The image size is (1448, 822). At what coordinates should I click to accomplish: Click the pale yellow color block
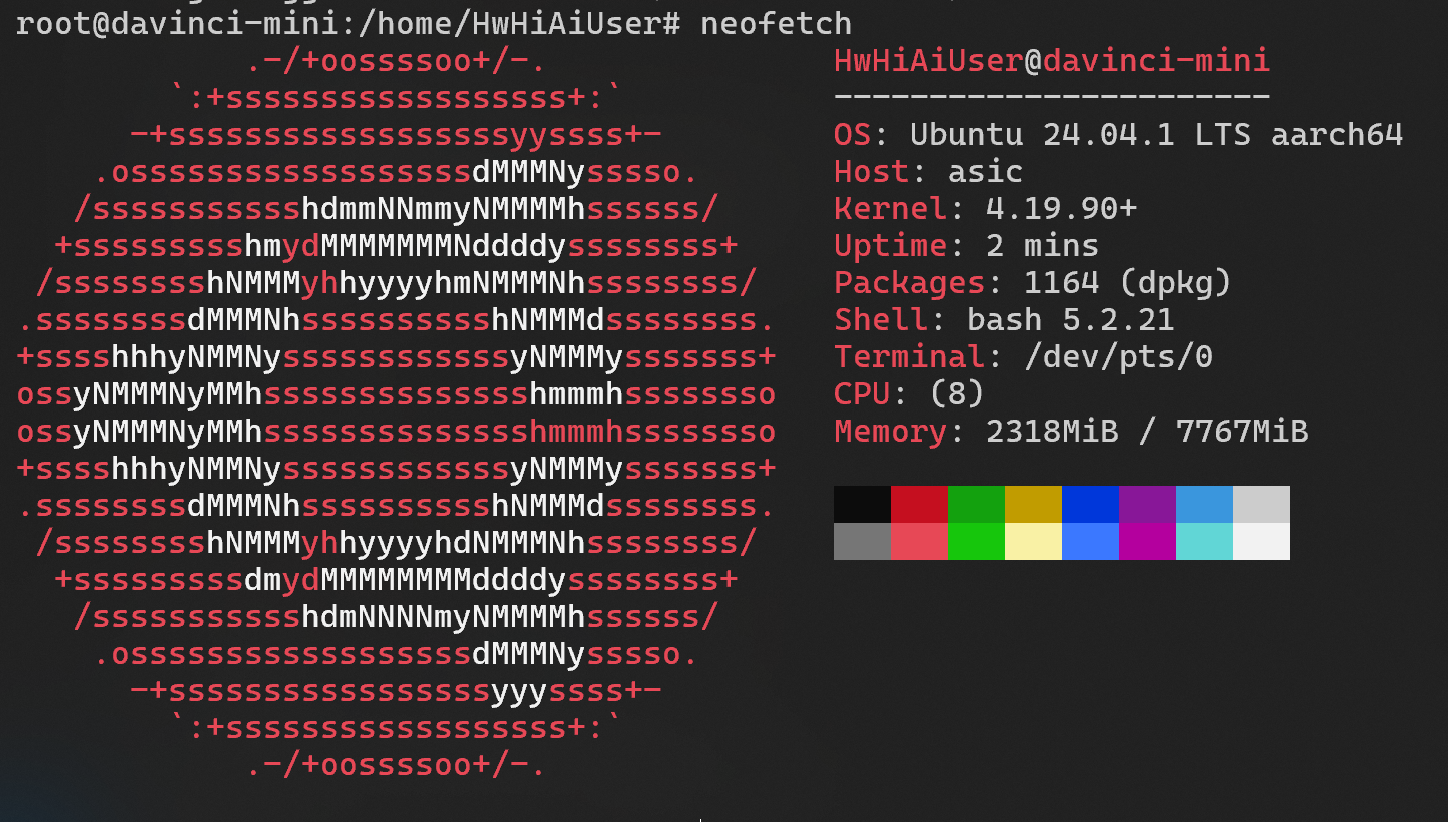(1033, 541)
